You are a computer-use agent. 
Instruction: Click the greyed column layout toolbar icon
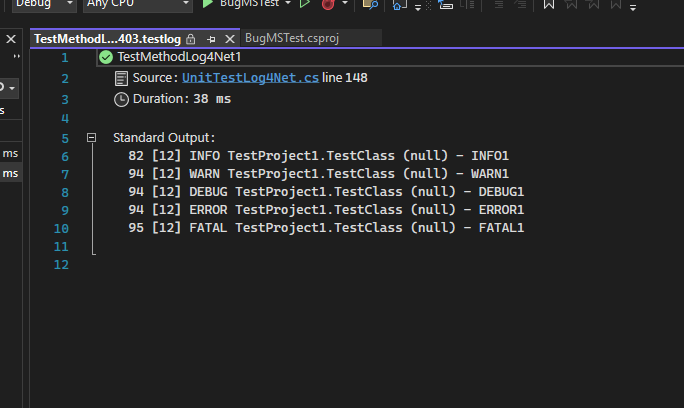(468, 4)
